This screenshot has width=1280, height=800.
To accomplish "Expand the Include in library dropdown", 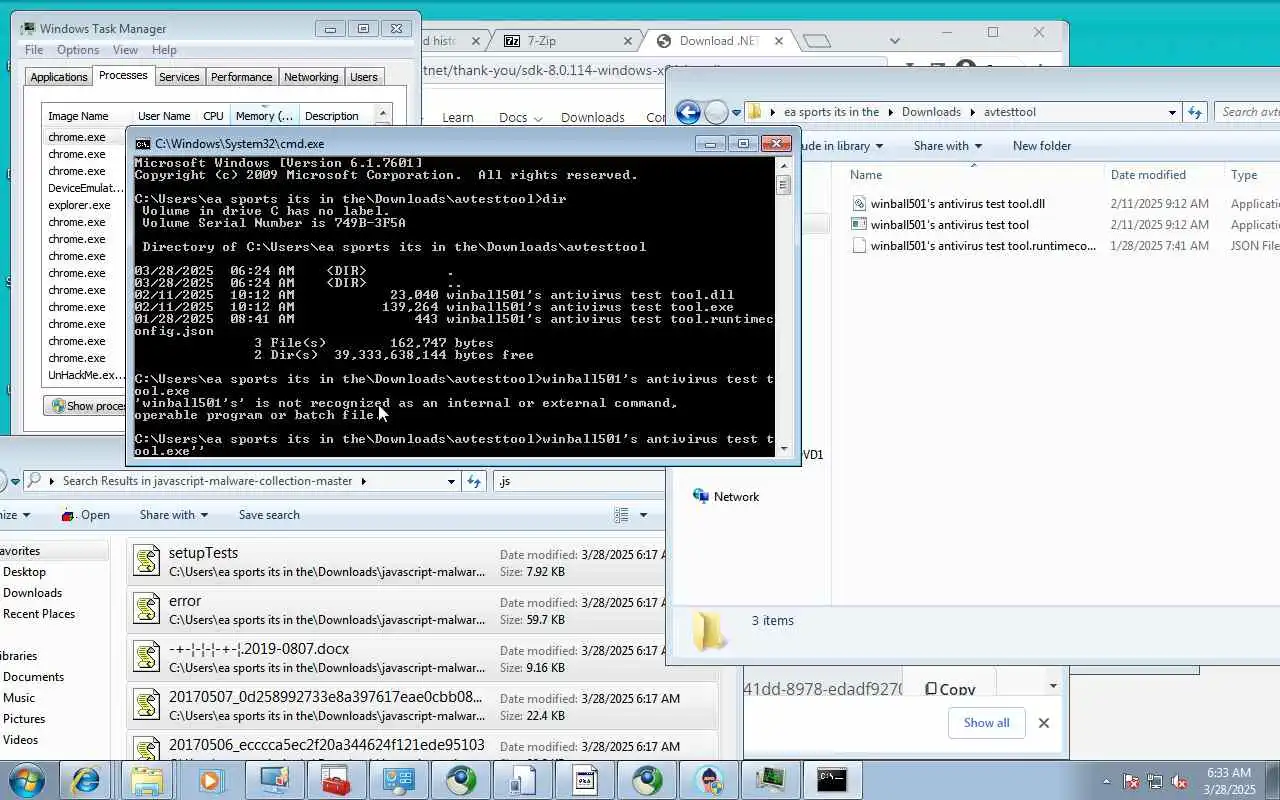I will (x=843, y=146).
